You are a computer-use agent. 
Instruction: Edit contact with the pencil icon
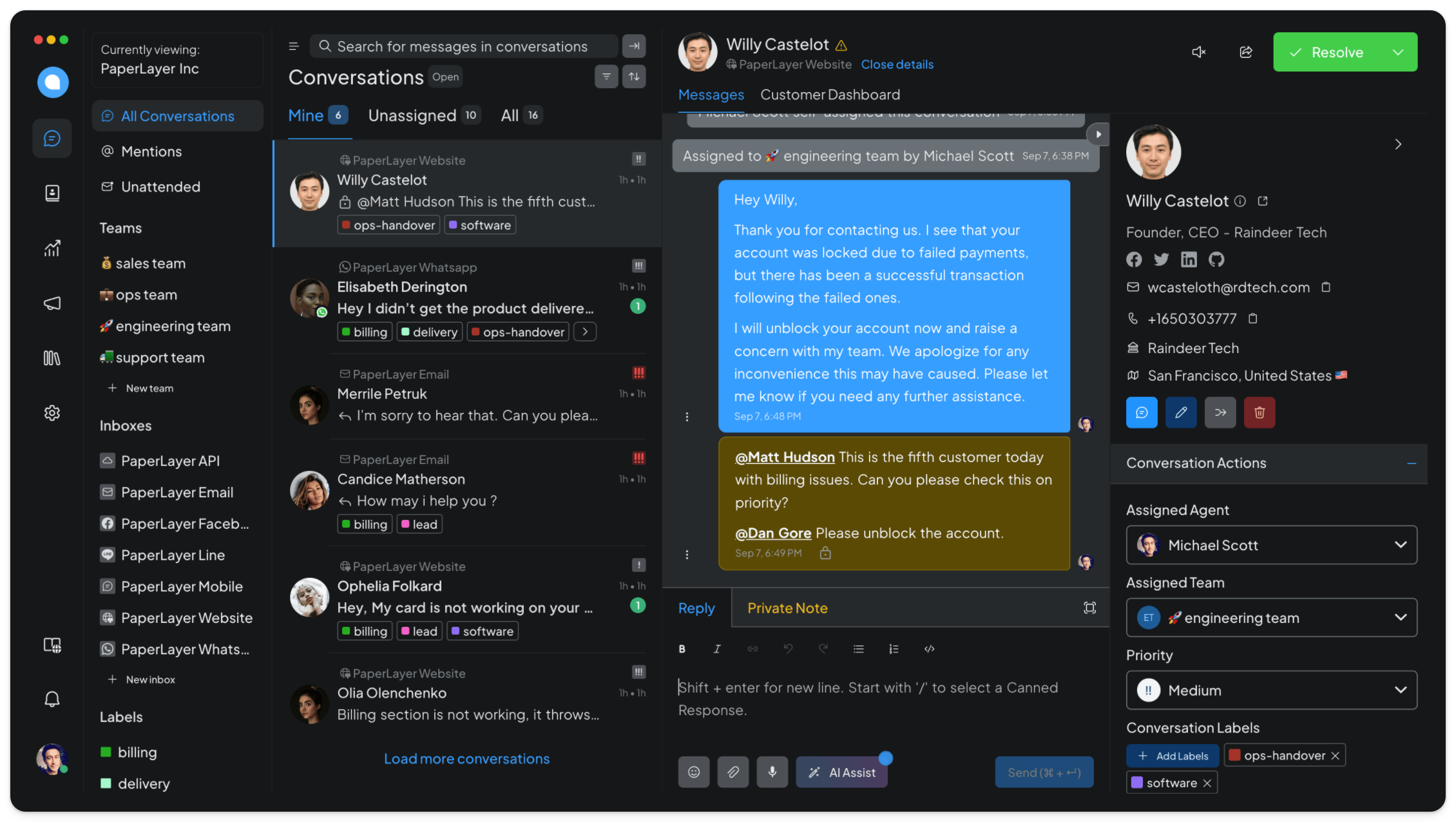(x=1181, y=413)
